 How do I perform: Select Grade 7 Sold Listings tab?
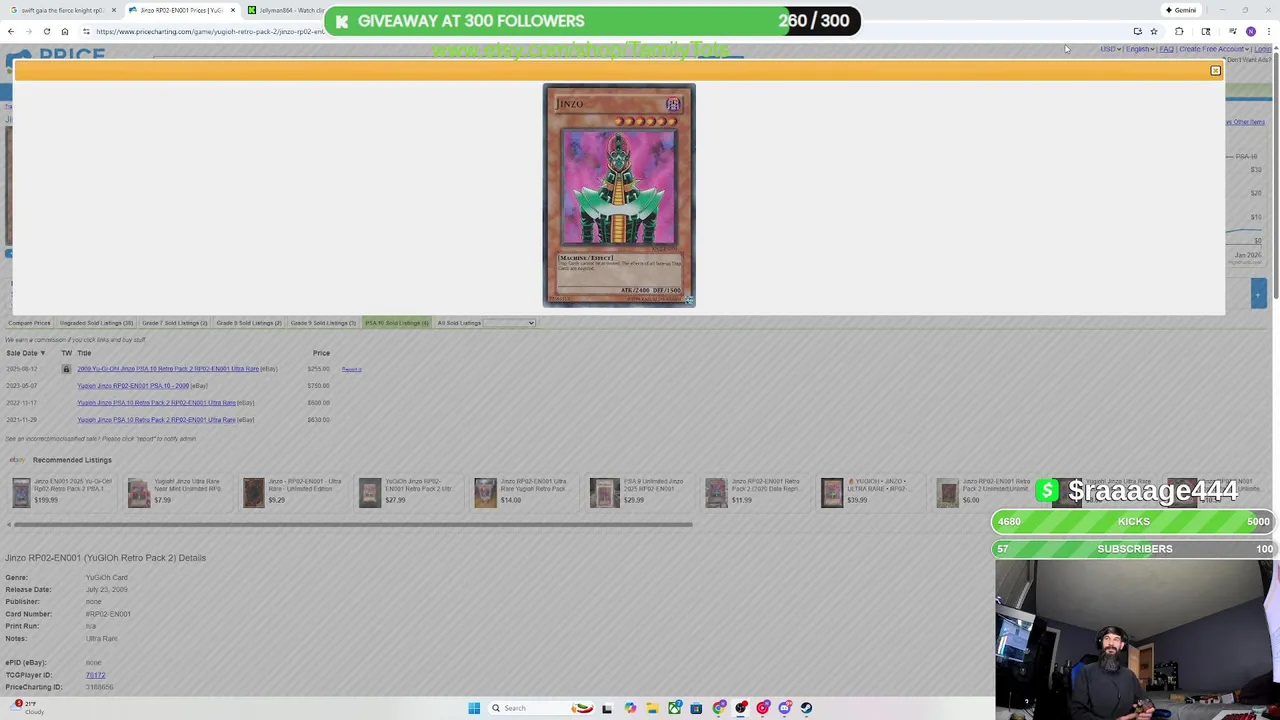pyautogui.click(x=174, y=323)
